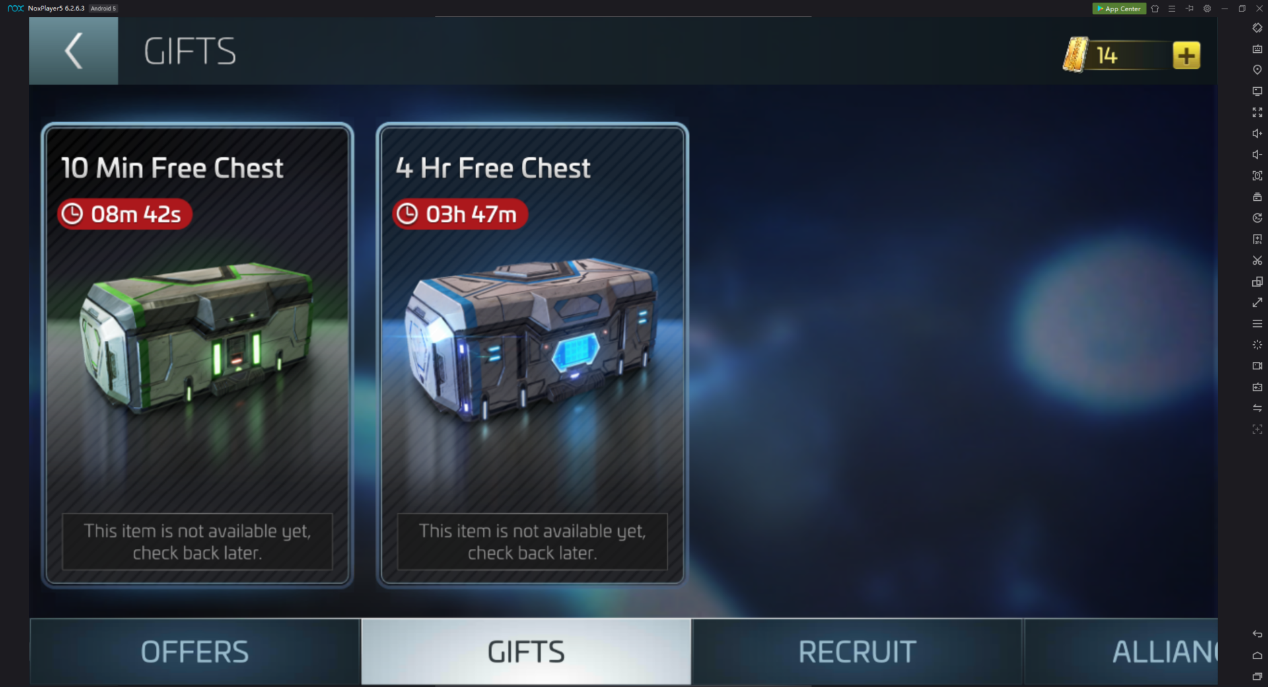Image resolution: width=1268 pixels, height=687 pixels.
Task: Open NoxPlayer settings gear
Action: click(x=1207, y=8)
